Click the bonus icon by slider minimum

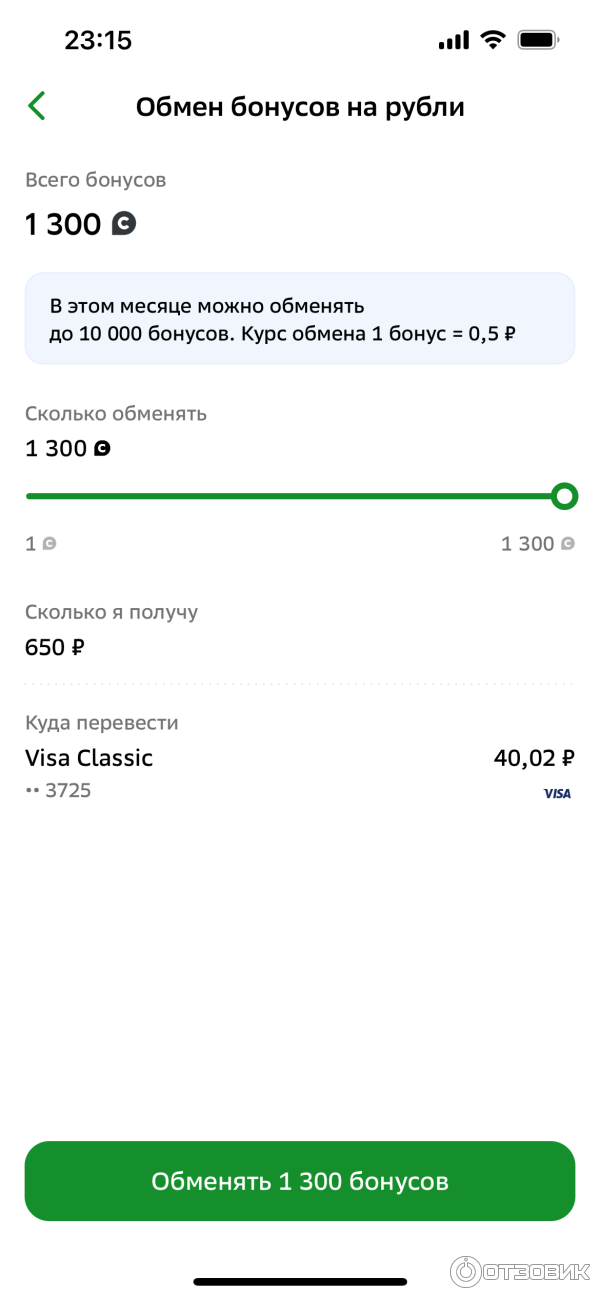click(x=49, y=544)
